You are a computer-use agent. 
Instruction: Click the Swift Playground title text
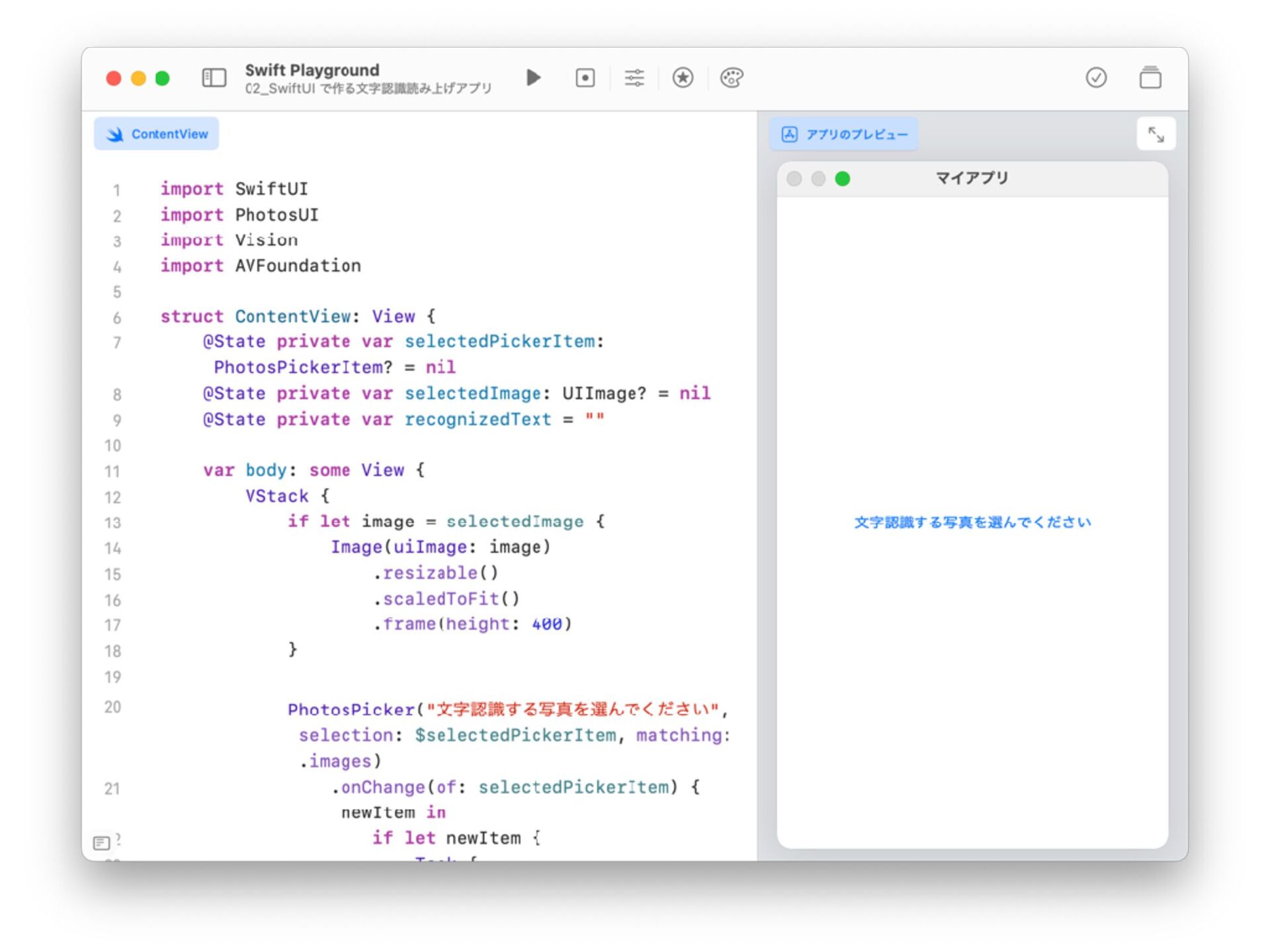click(x=312, y=70)
